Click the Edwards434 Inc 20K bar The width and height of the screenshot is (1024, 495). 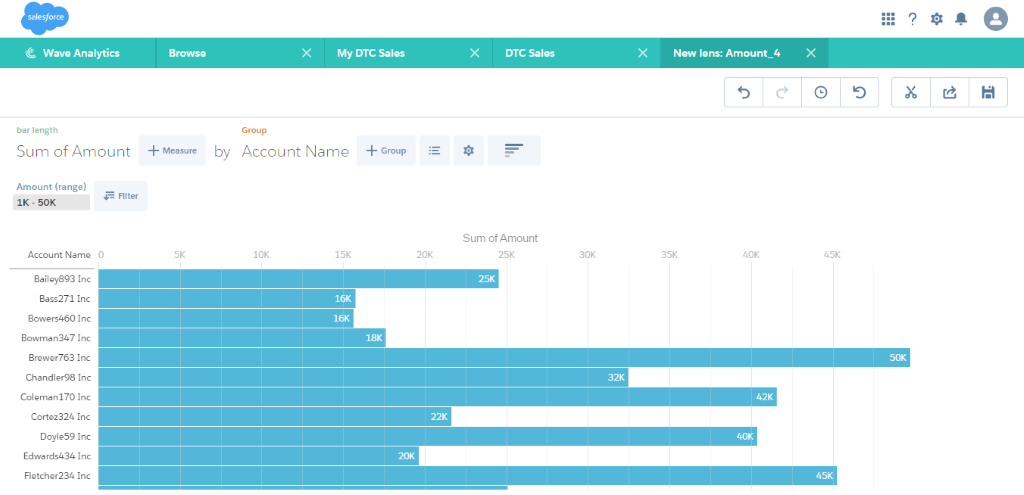(x=259, y=456)
